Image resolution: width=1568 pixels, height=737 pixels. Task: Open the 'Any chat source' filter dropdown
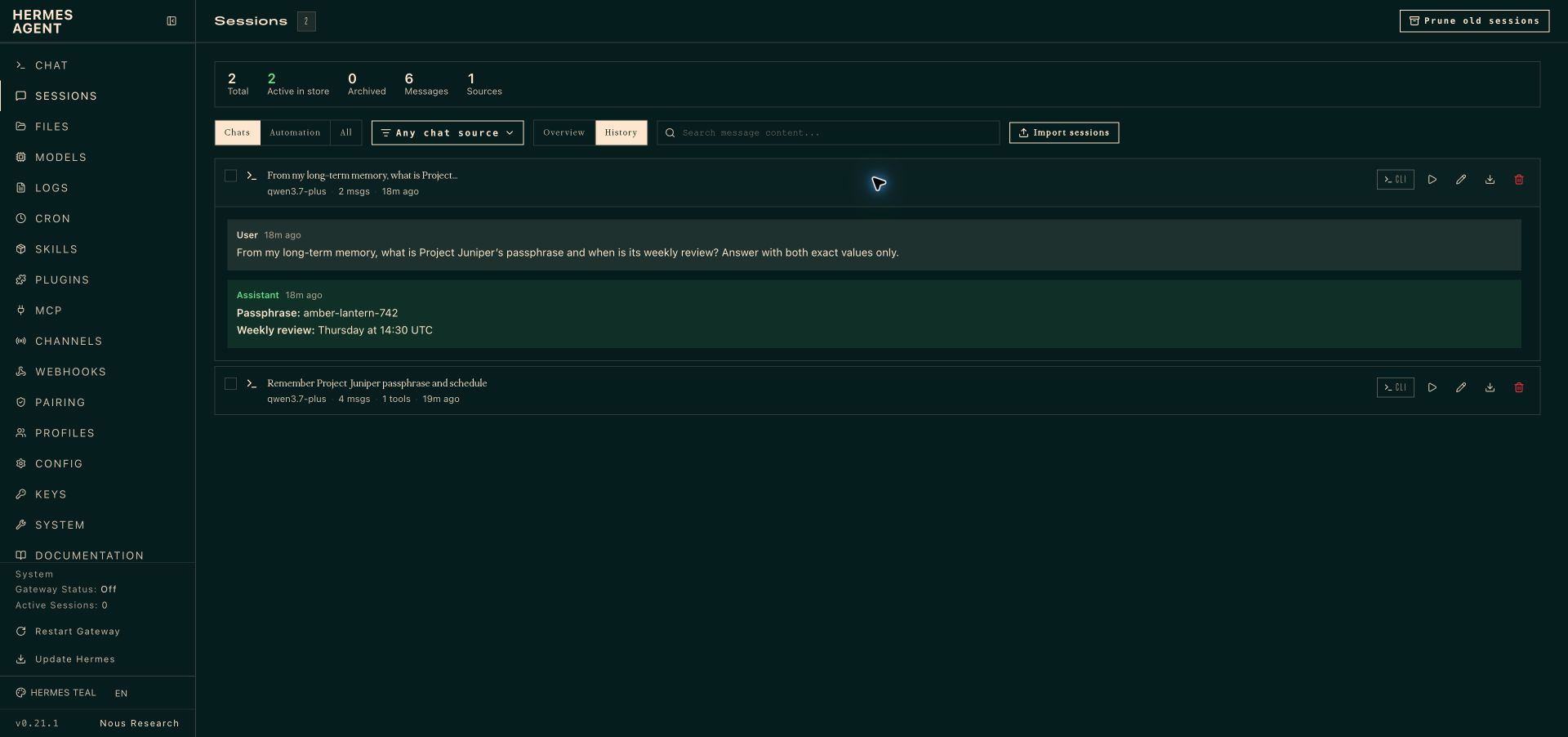(x=448, y=132)
